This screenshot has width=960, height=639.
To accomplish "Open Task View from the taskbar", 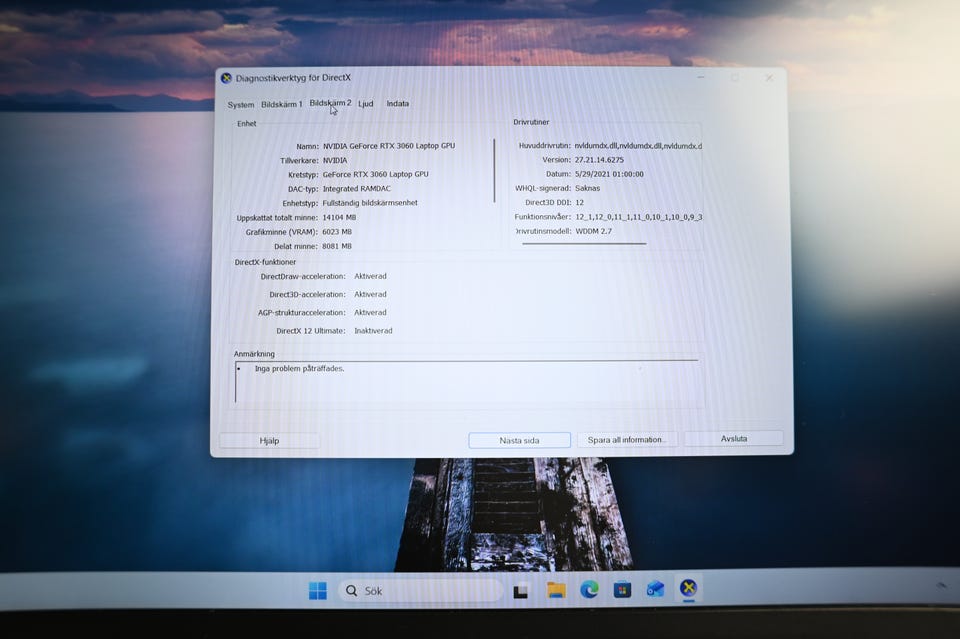I will [521, 591].
